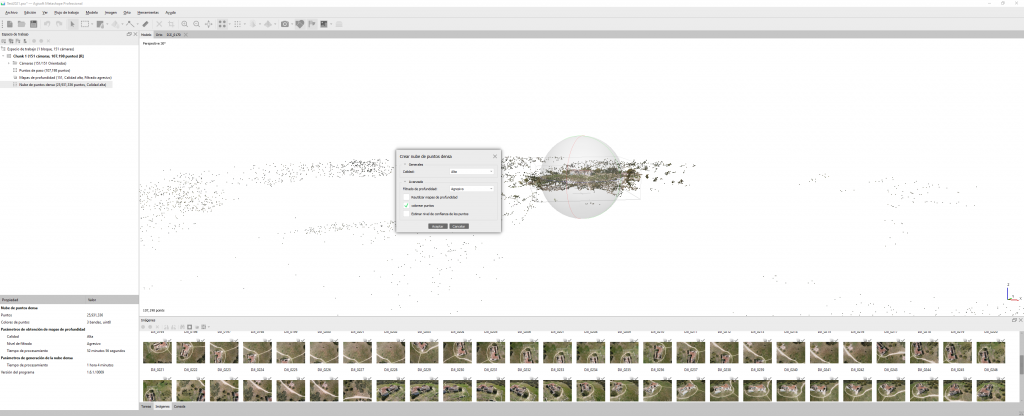Click the add photos workspace icon
This screenshot has width=1024, height=416.
(x=11, y=40)
